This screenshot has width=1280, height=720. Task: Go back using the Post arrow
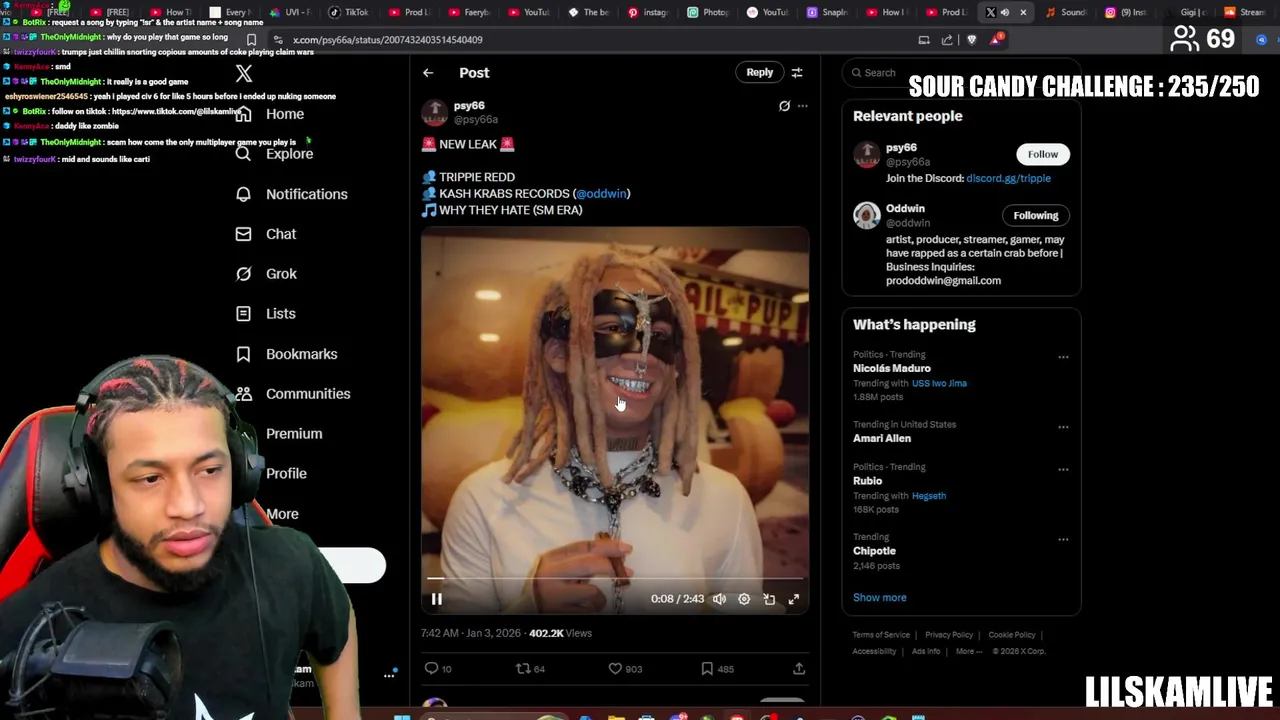click(x=428, y=73)
